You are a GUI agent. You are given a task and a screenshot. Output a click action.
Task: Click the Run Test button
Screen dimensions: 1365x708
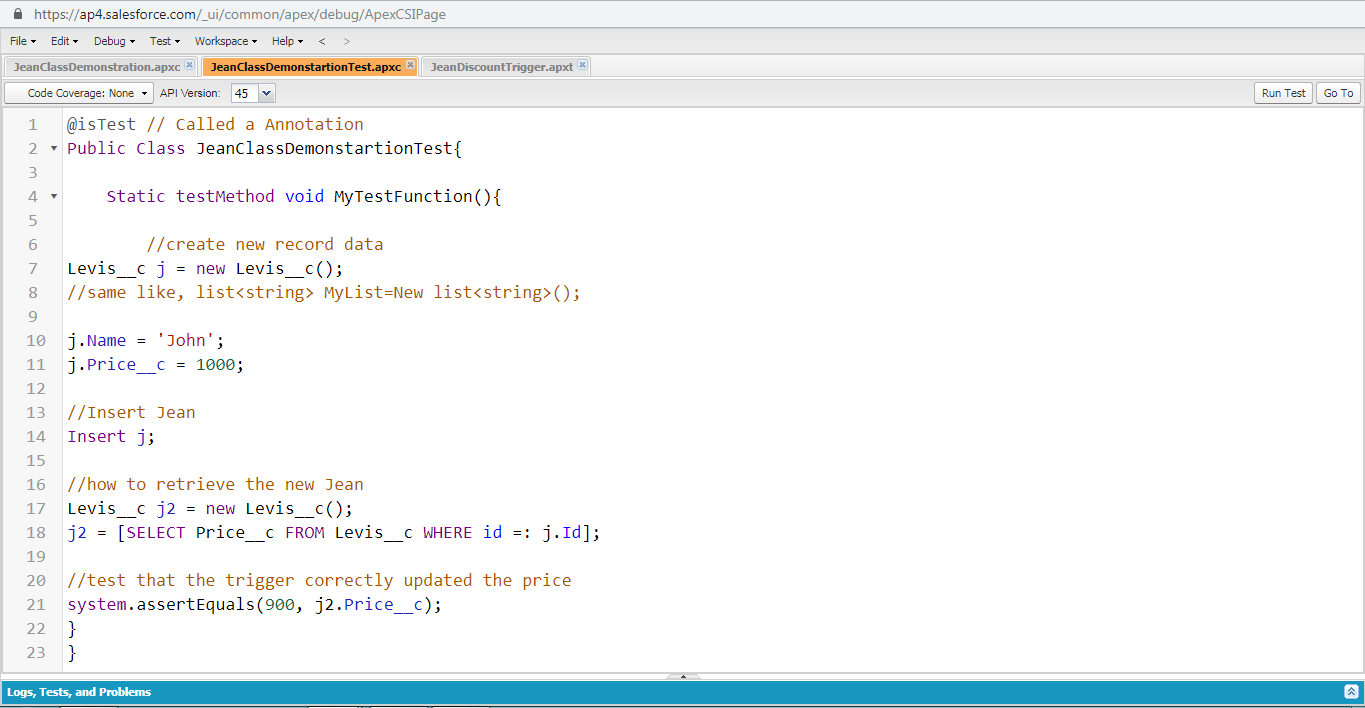[1283, 93]
